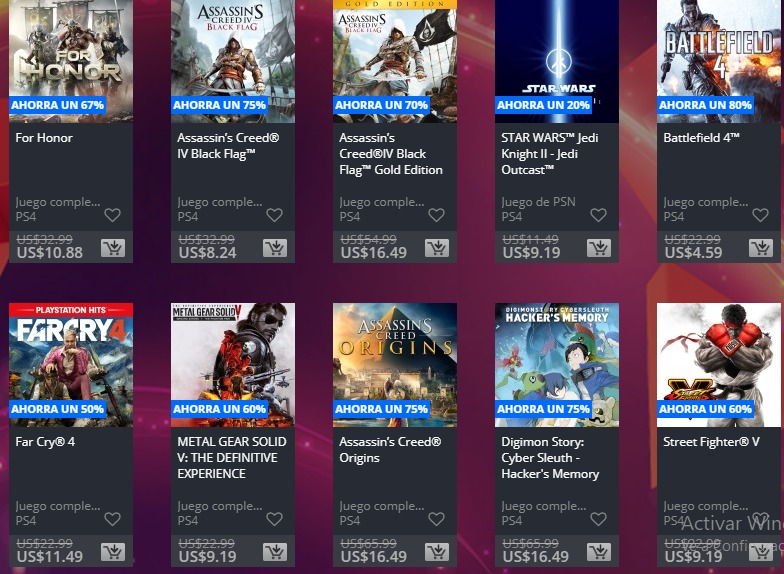Add STAR WARS Jedi Outcast to cart
The height and width of the screenshot is (574, 784).
[x=599, y=248]
